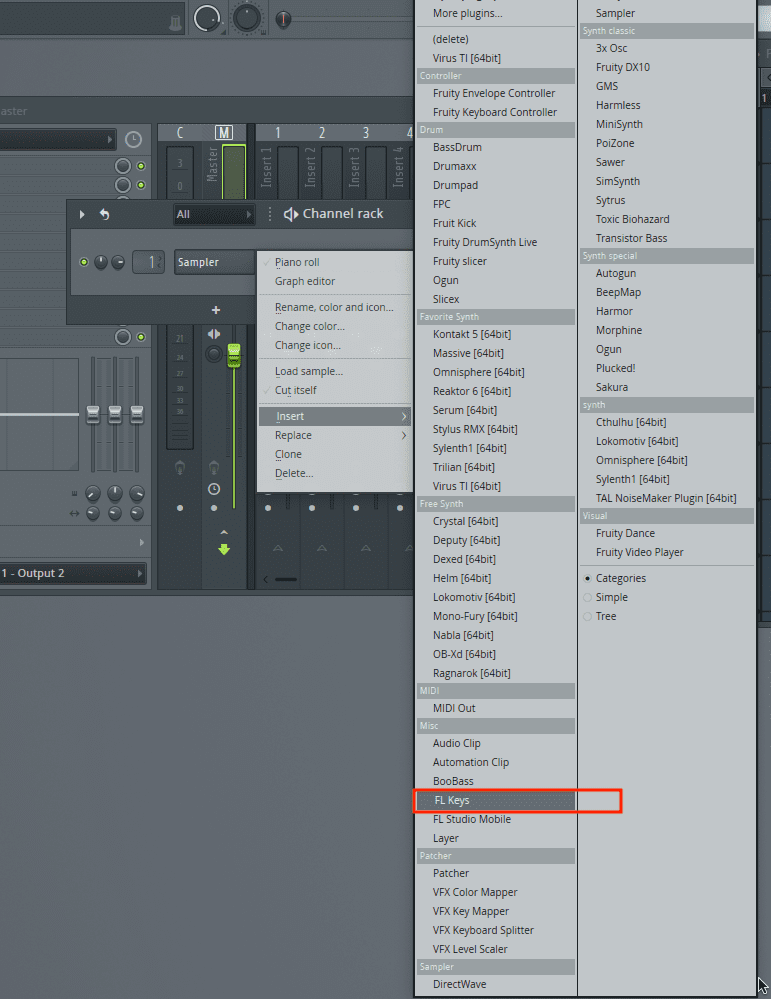This screenshot has height=999, width=771.
Task: Click the arm recording icon on C track
Action: coord(180,468)
